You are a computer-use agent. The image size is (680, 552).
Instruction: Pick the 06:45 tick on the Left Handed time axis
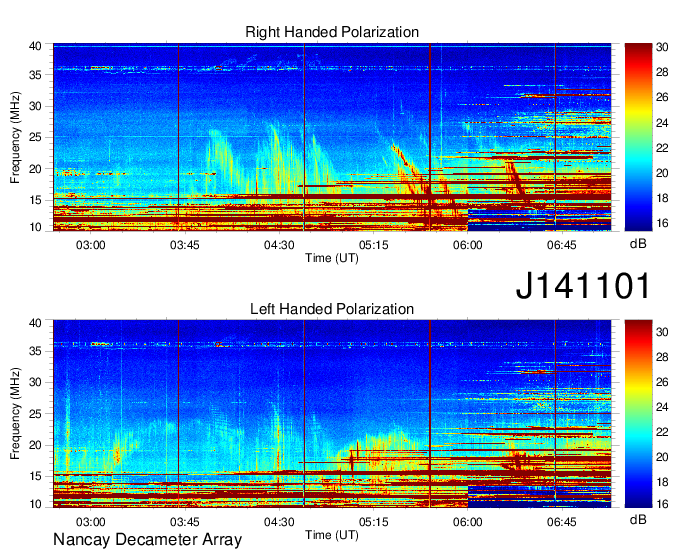[x=562, y=522]
